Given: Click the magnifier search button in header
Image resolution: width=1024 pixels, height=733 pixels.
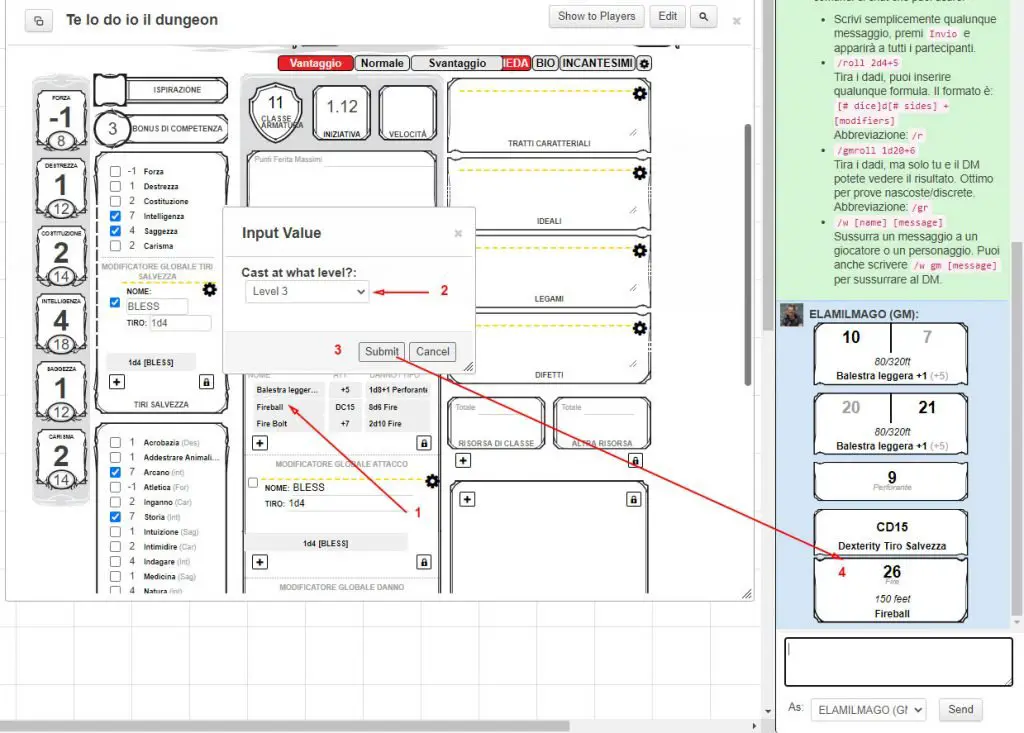Looking at the screenshot, I should coord(703,16).
